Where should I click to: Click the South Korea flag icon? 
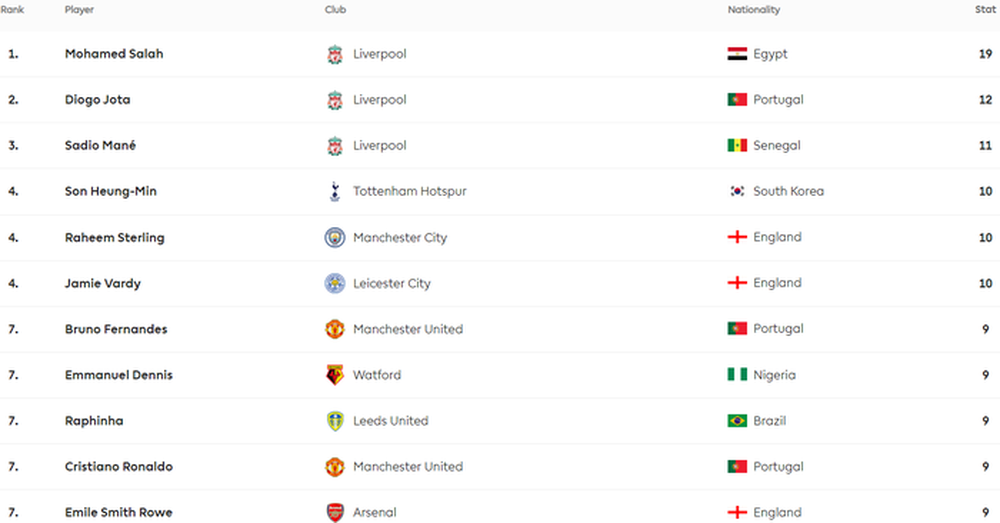737,191
